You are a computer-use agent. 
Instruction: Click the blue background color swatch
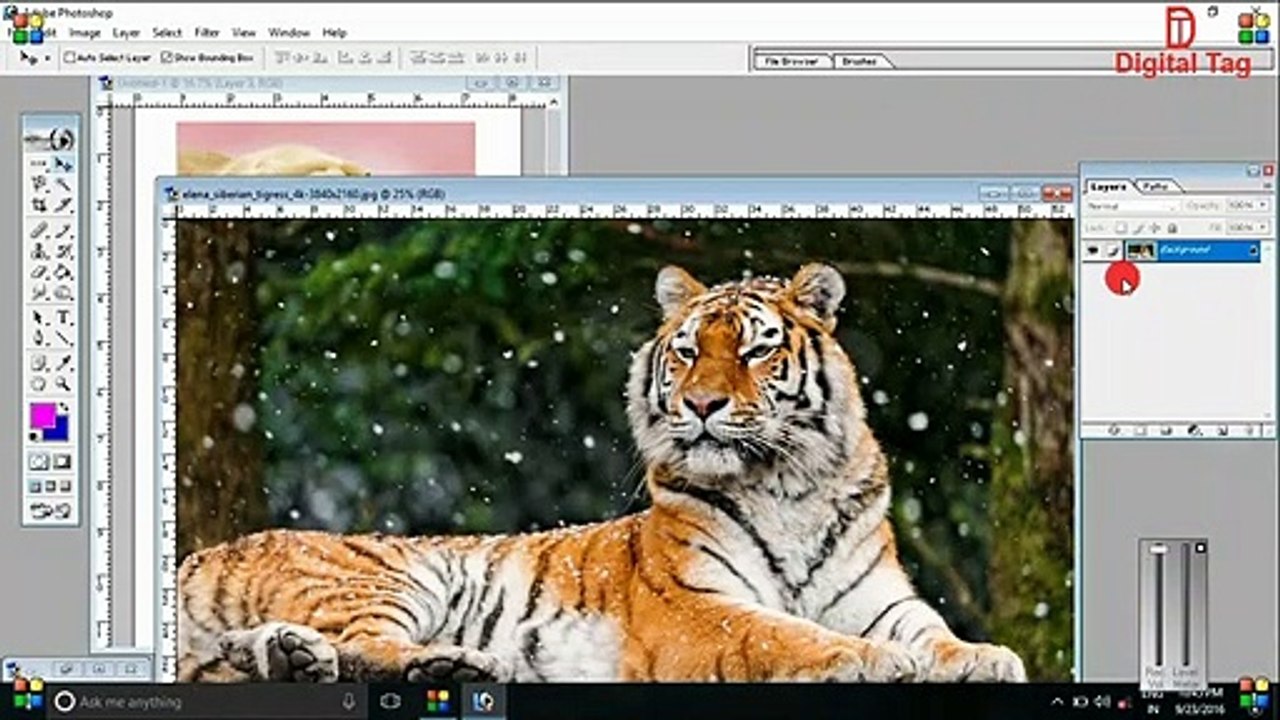pos(59,429)
